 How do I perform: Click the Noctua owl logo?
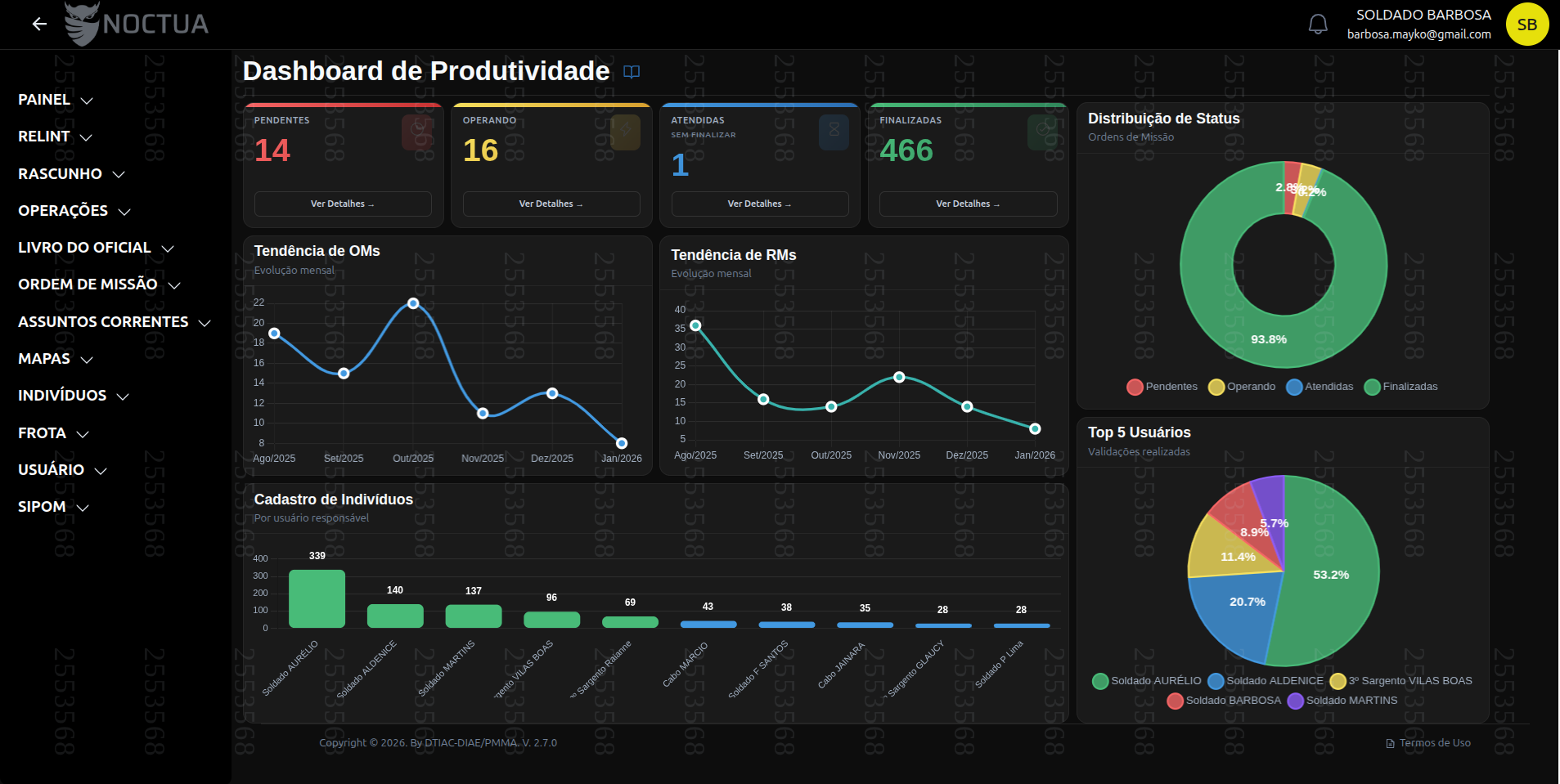[x=82, y=24]
